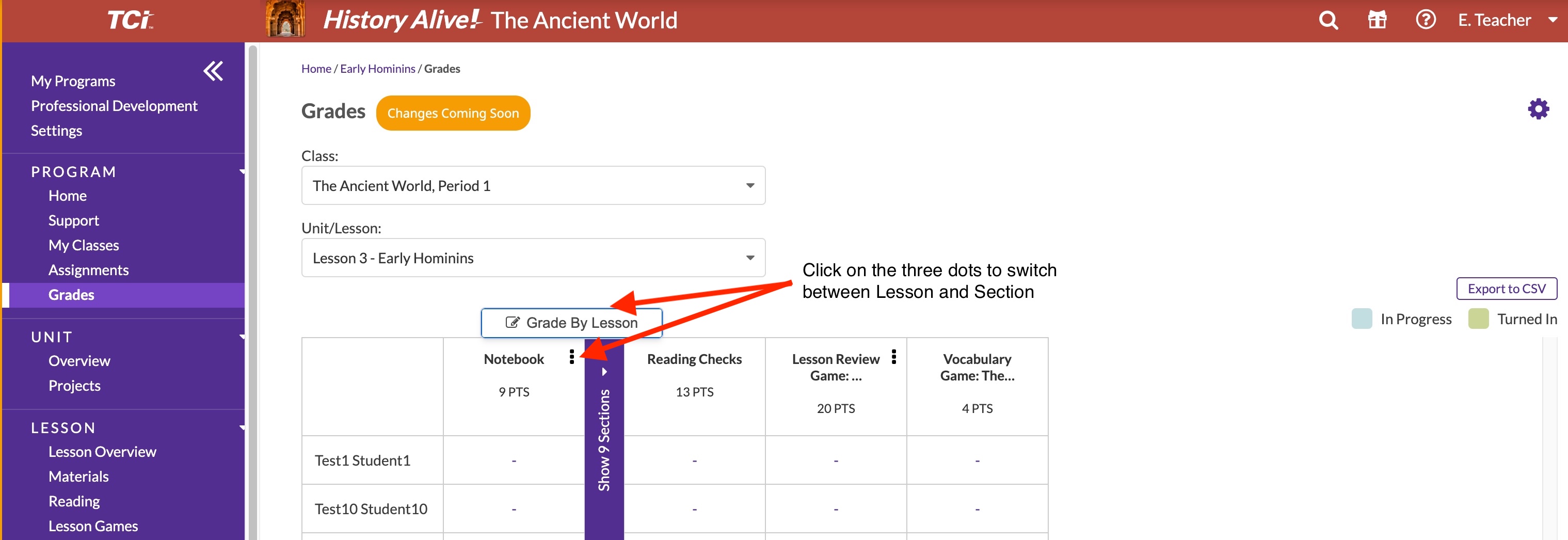
Task: Collapse the sidebar with double chevron
Action: click(213, 71)
